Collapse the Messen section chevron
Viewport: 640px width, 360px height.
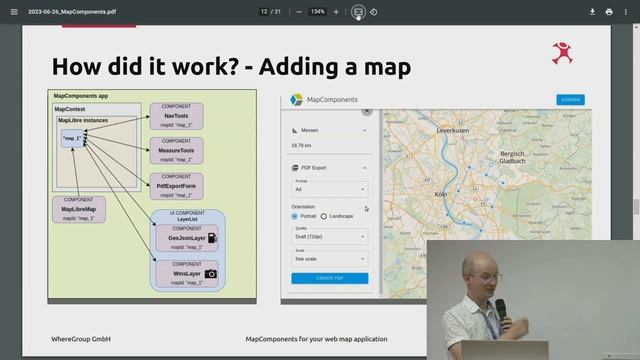(x=364, y=131)
